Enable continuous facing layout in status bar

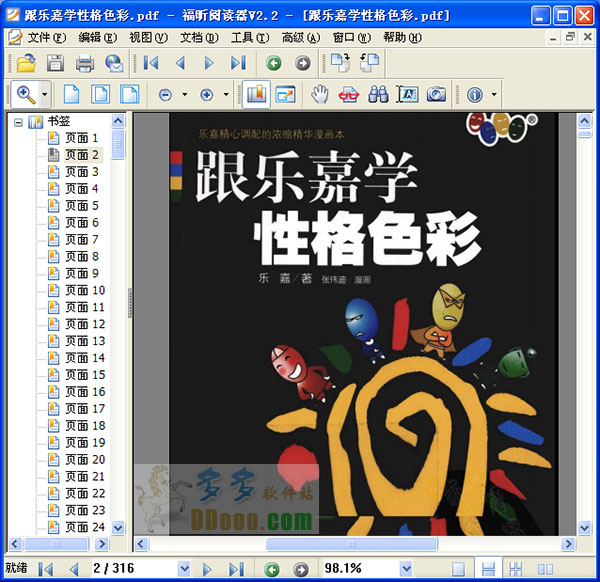point(516,569)
